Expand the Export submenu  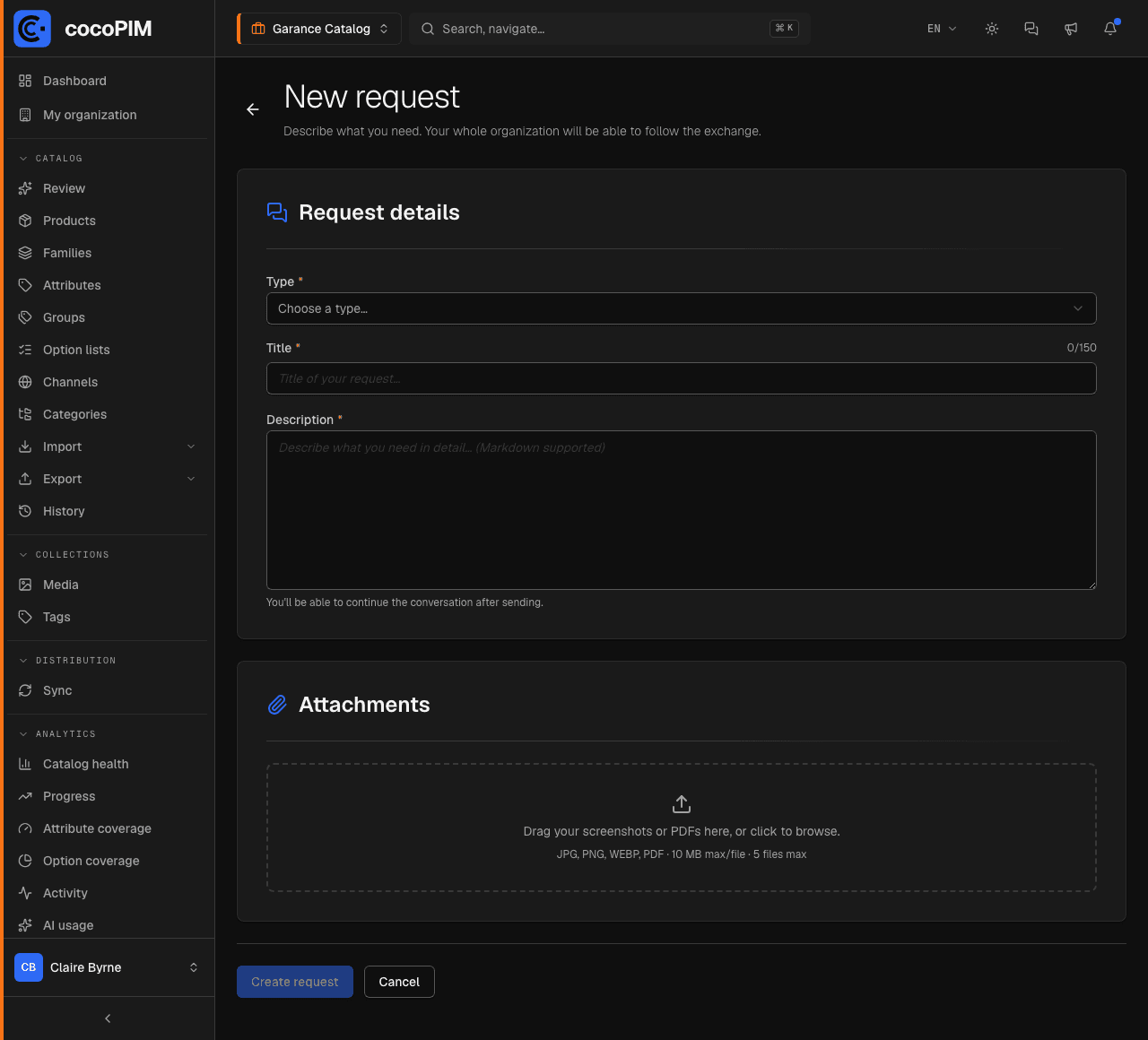point(107,479)
